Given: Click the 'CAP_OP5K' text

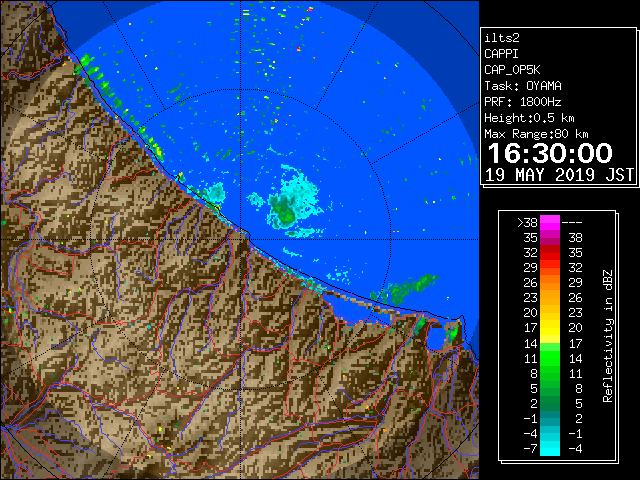Looking at the screenshot, I should pos(512,70).
